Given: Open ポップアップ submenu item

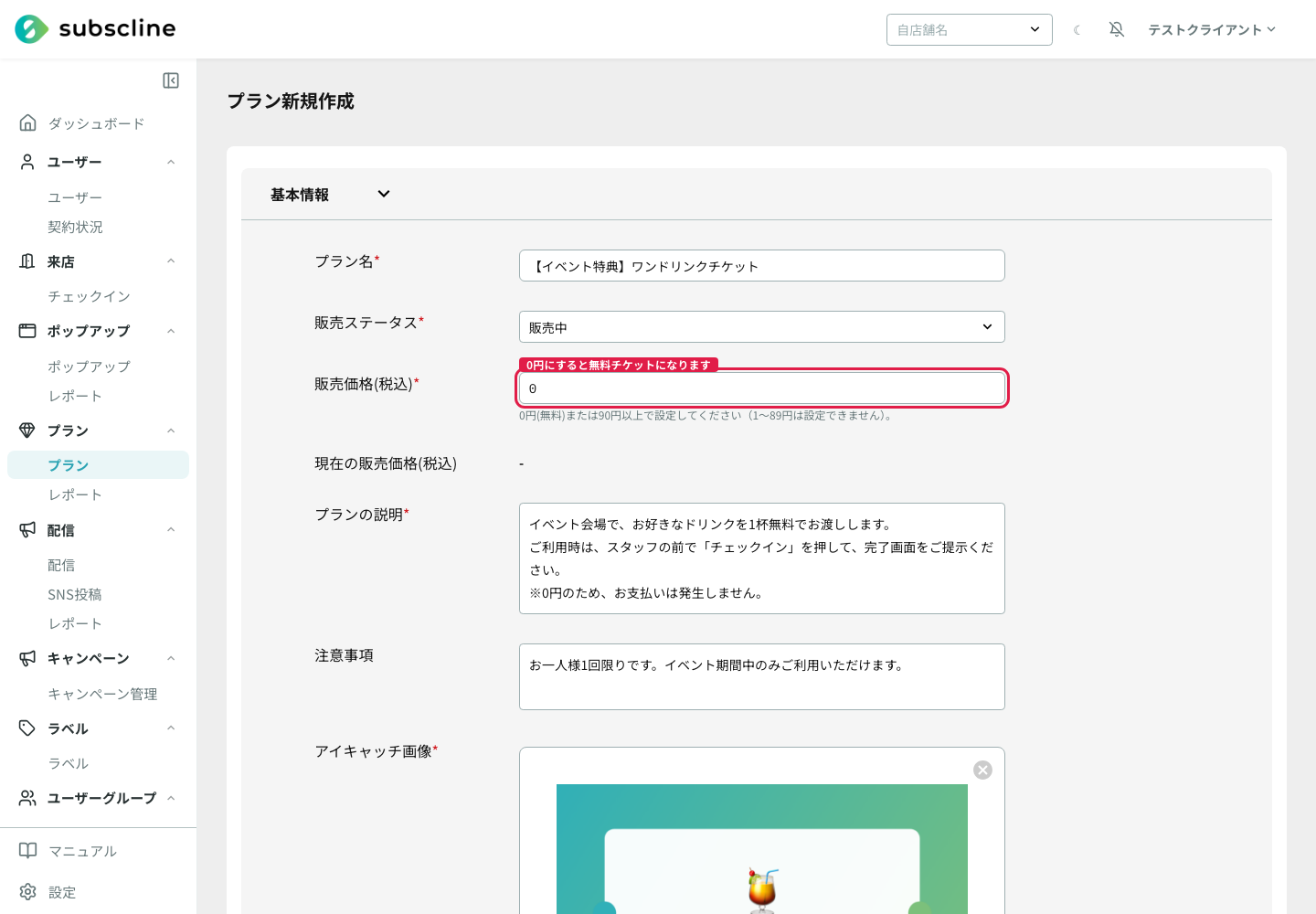Looking at the screenshot, I should click(89, 367).
